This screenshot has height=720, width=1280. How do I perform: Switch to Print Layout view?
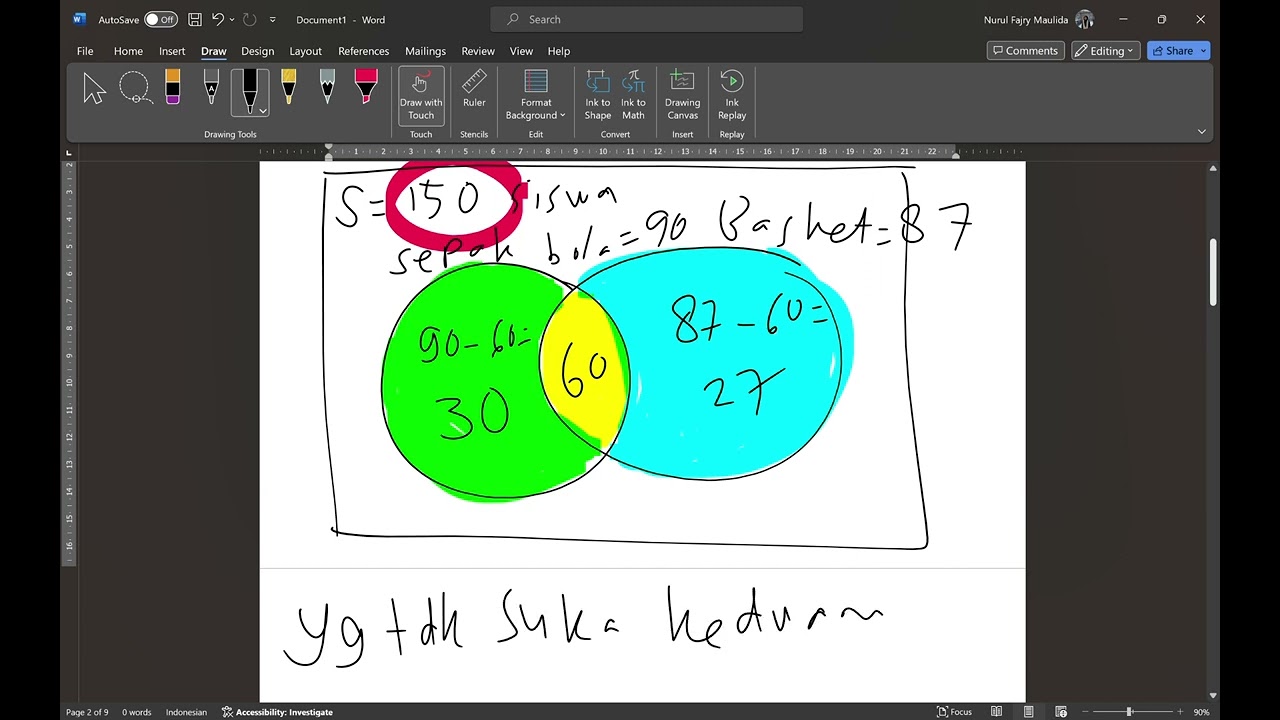(x=1028, y=712)
